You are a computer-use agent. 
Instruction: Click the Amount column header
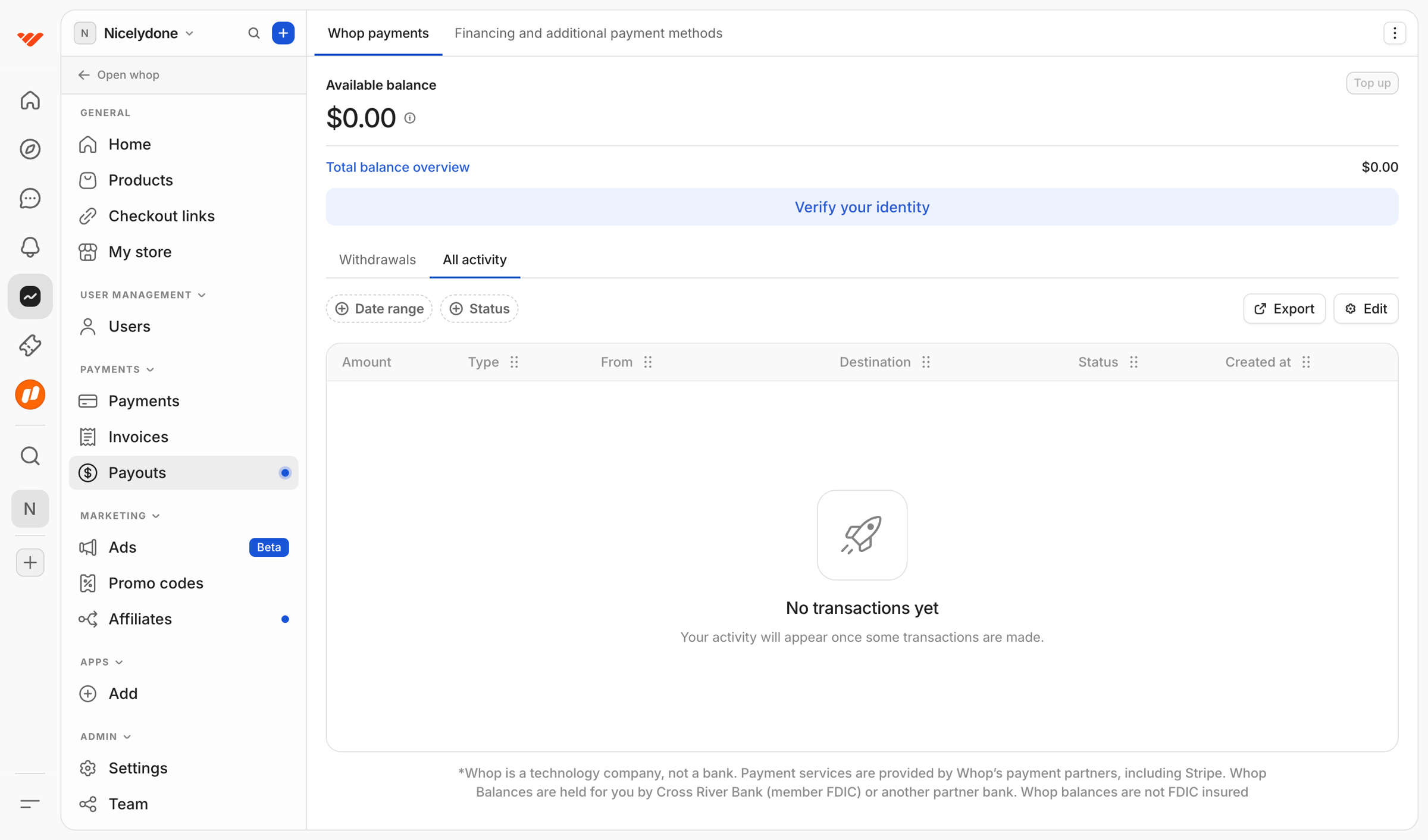367,362
